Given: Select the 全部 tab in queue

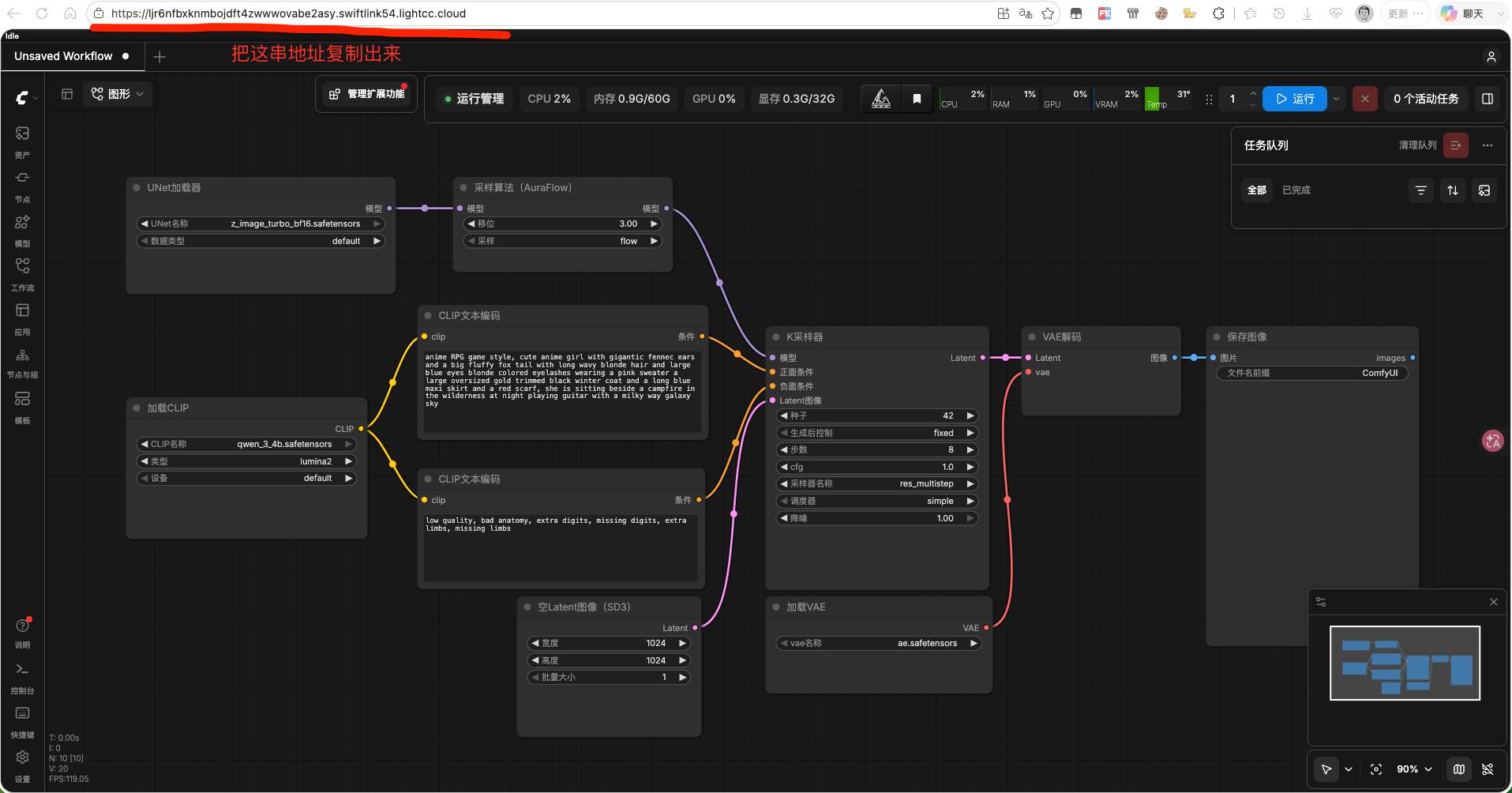Looking at the screenshot, I should pyautogui.click(x=1257, y=190).
